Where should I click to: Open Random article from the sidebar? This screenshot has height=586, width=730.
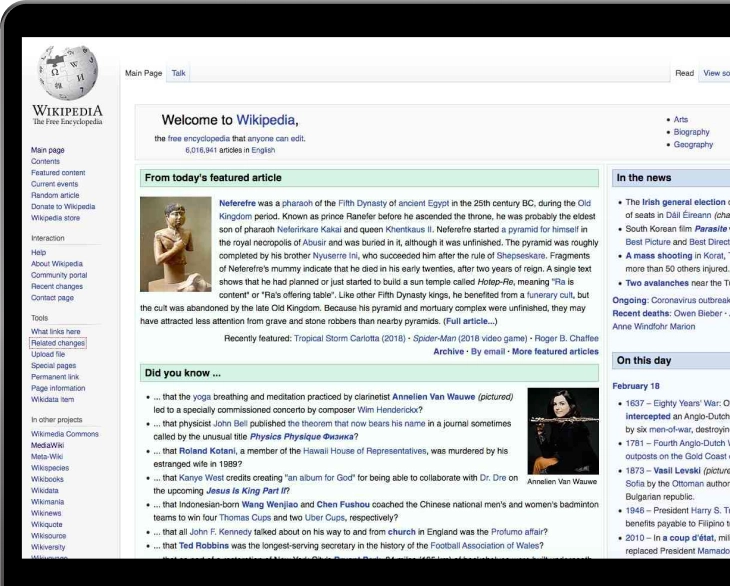coord(55,195)
